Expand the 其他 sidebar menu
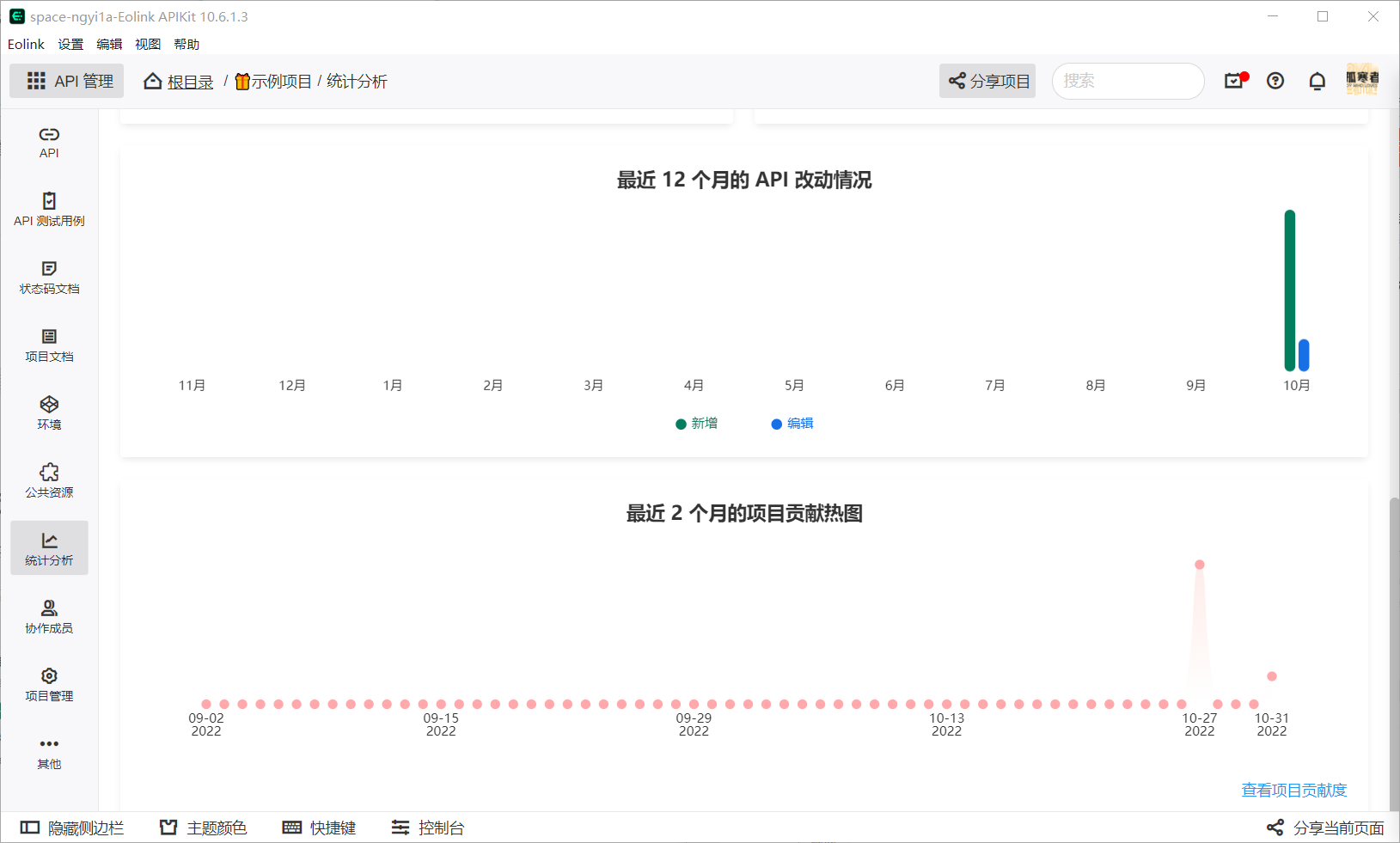Screen dimensions: 1400x843 (x=49, y=751)
